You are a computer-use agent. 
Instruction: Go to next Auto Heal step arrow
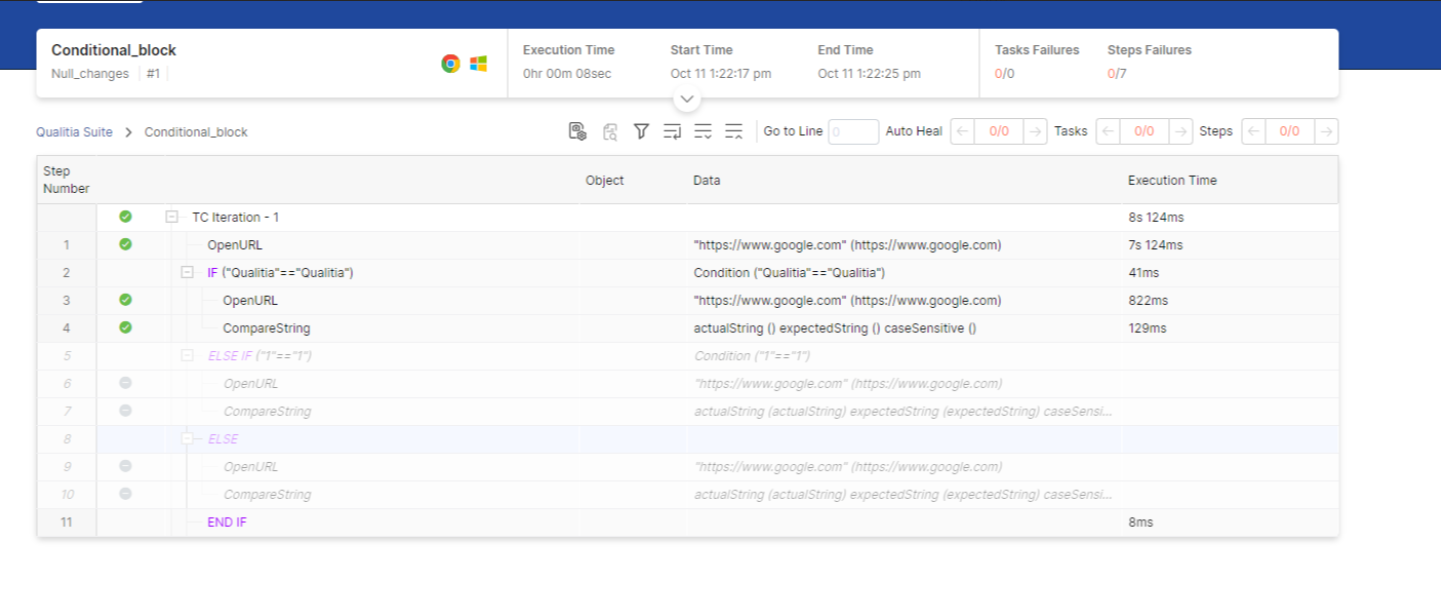(x=1036, y=132)
